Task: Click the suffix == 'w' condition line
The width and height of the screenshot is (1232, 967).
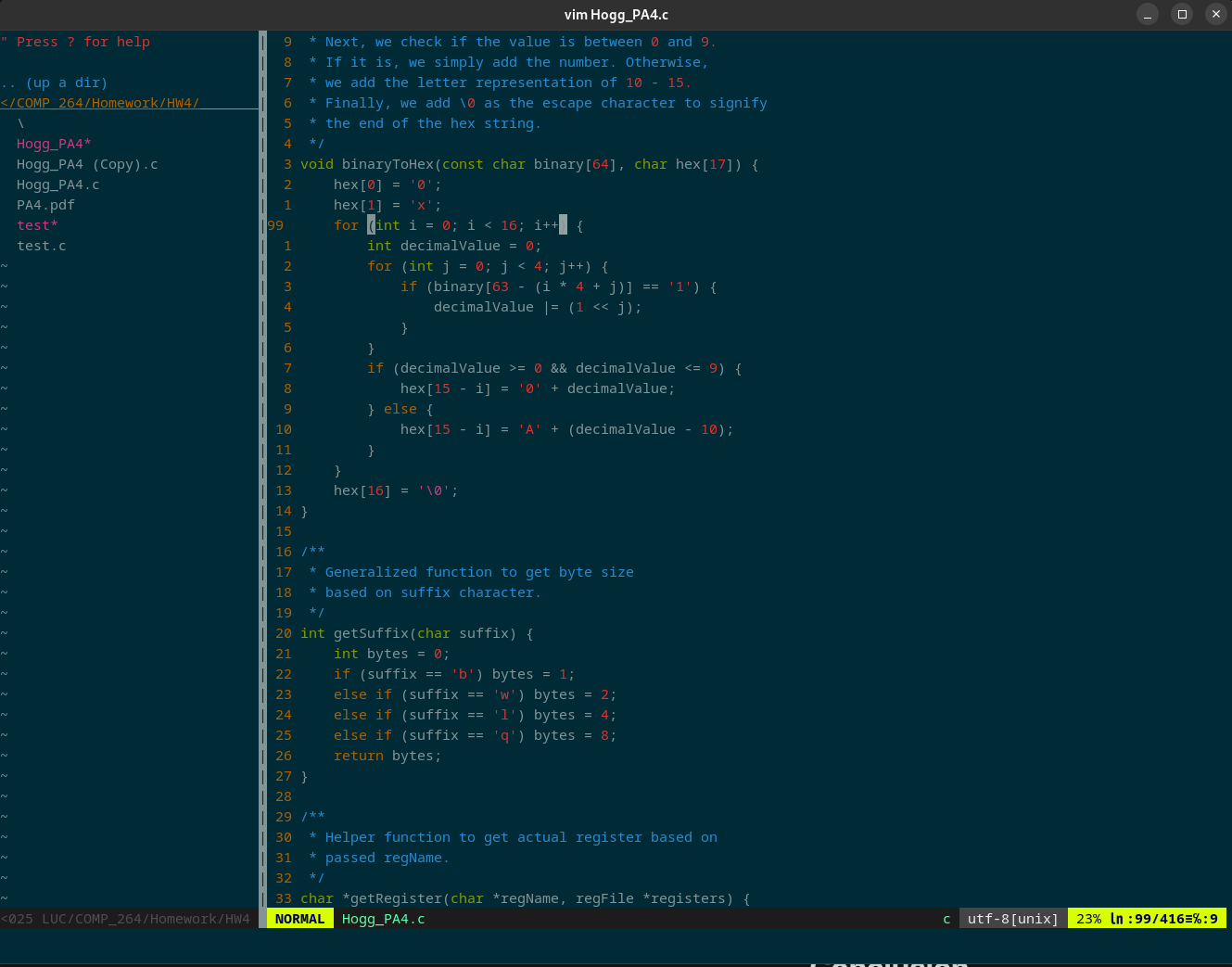Action: click(x=475, y=694)
